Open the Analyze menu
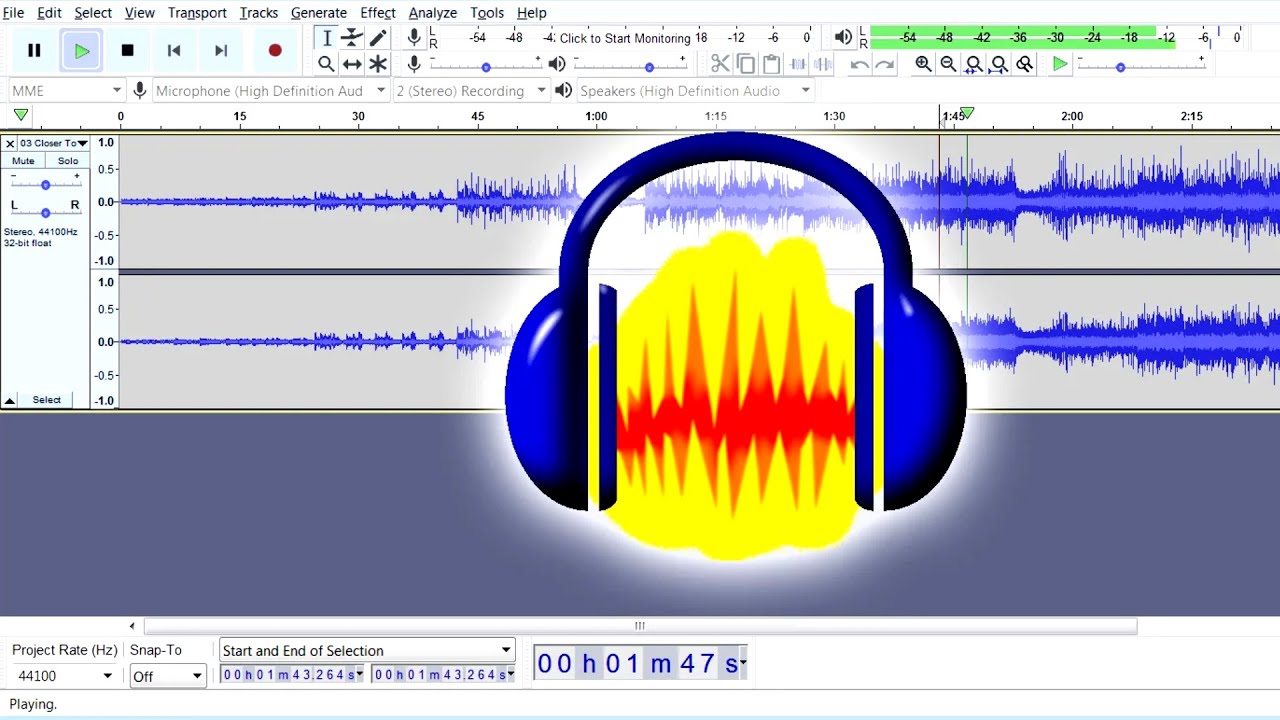Viewport: 1280px width, 720px height. click(433, 12)
